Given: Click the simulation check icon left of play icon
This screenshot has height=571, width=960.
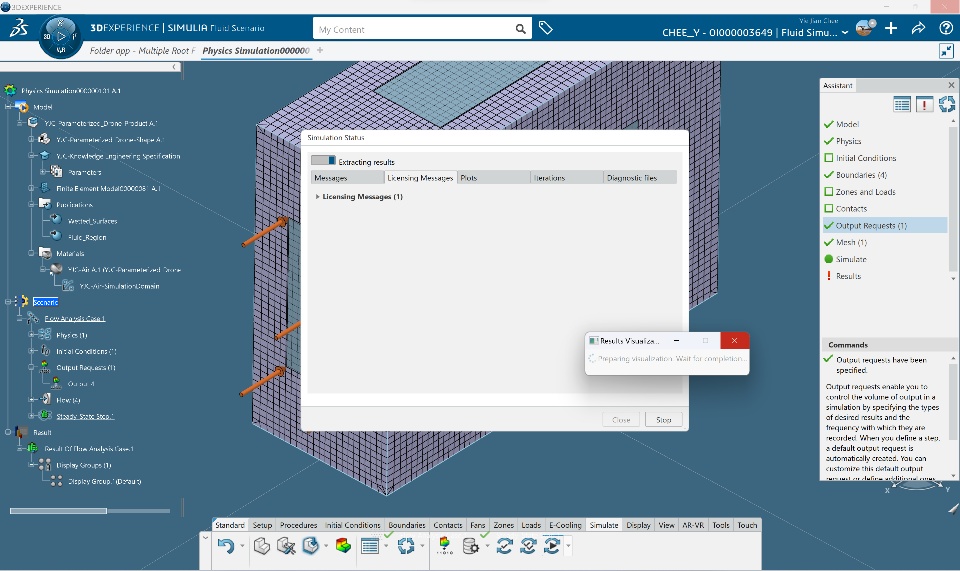Looking at the screenshot, I should tap(528, 545).
